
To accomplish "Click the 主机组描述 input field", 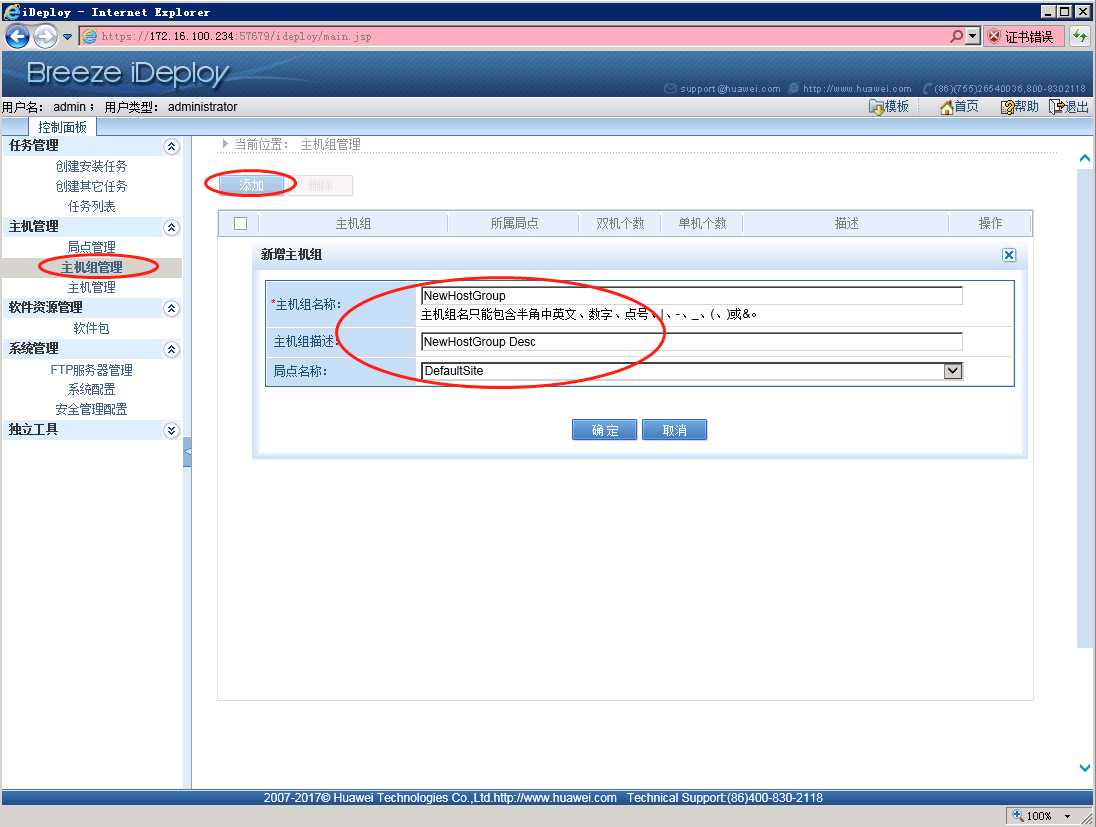I will 692,342.
